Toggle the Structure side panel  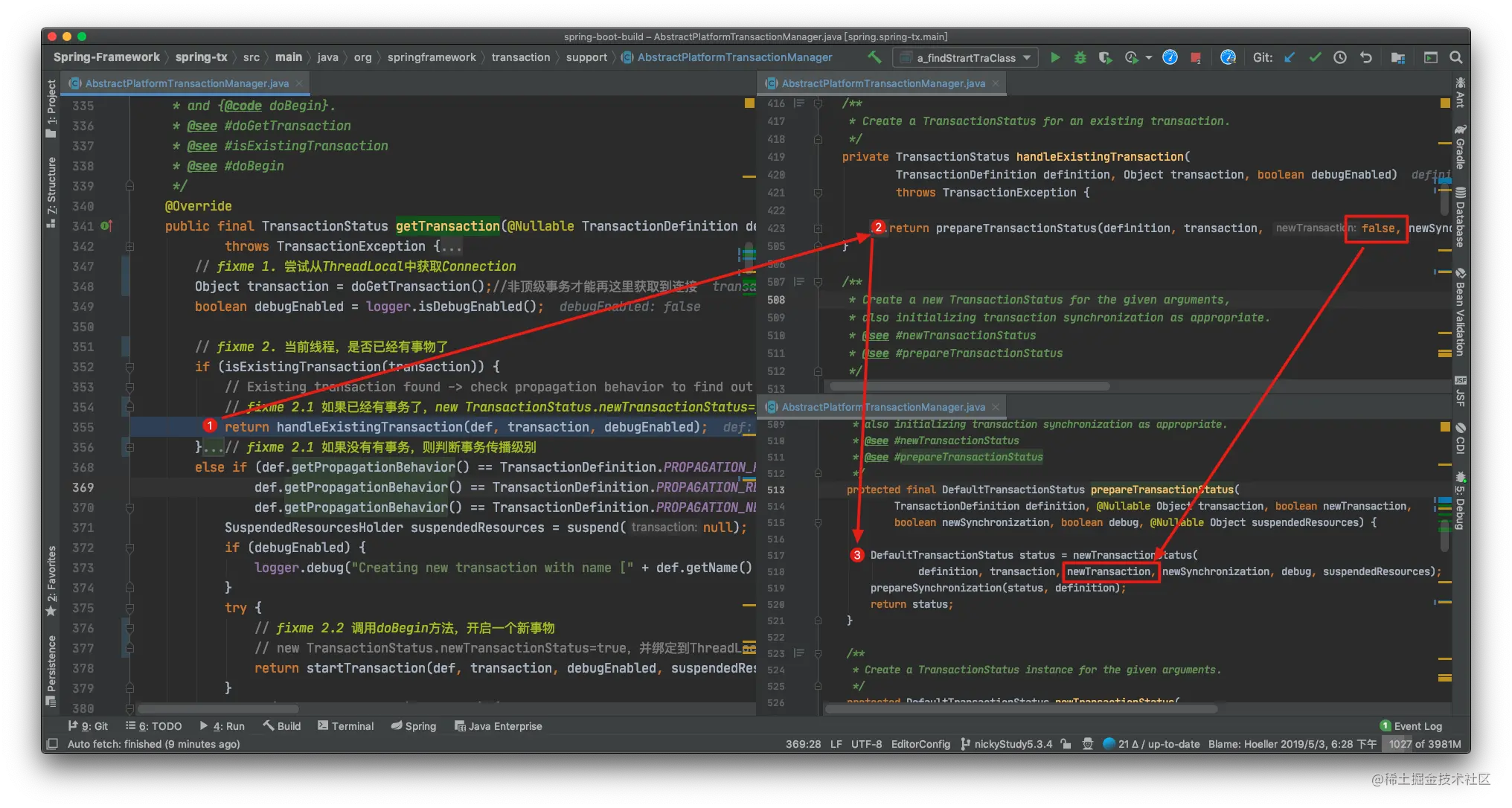click(51, 192)
